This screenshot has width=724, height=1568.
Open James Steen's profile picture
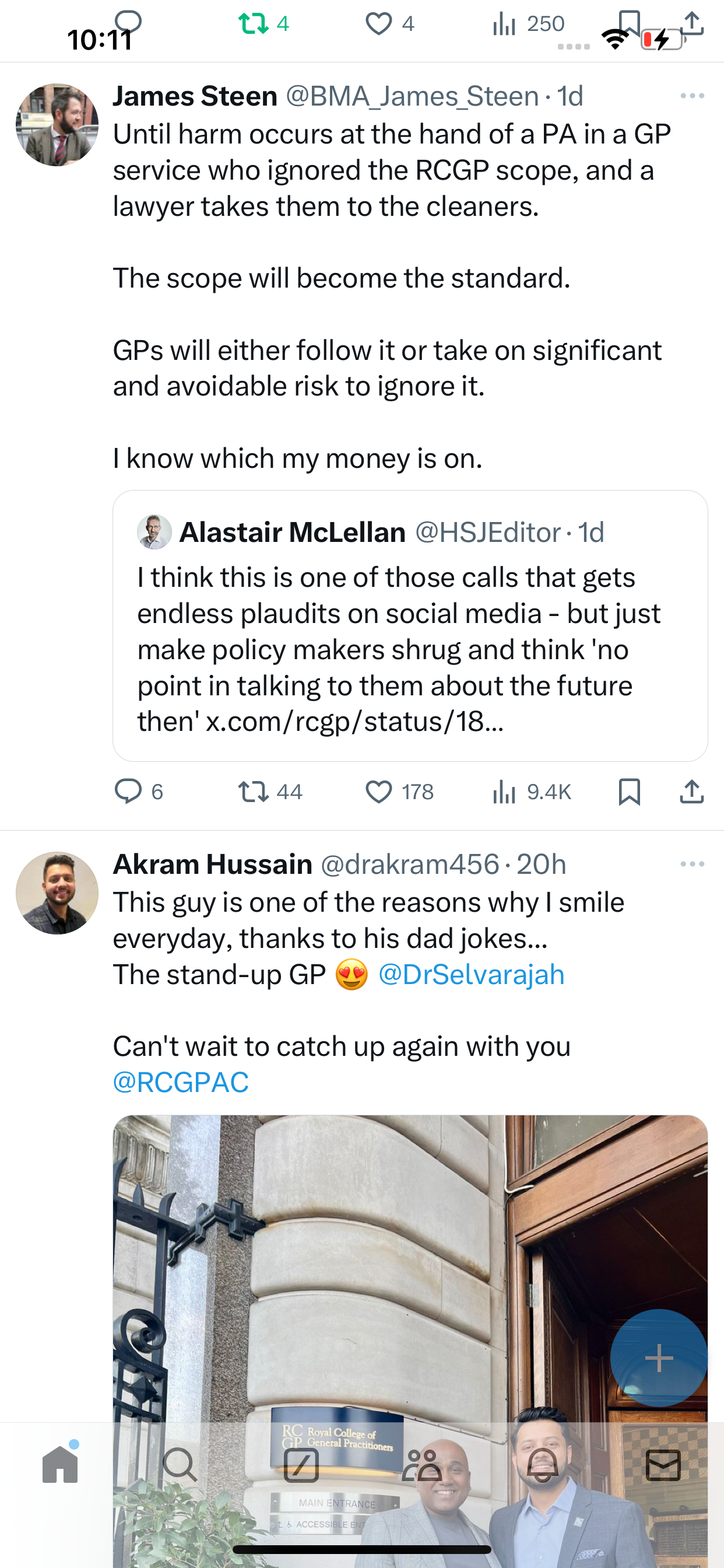point(57,125)
